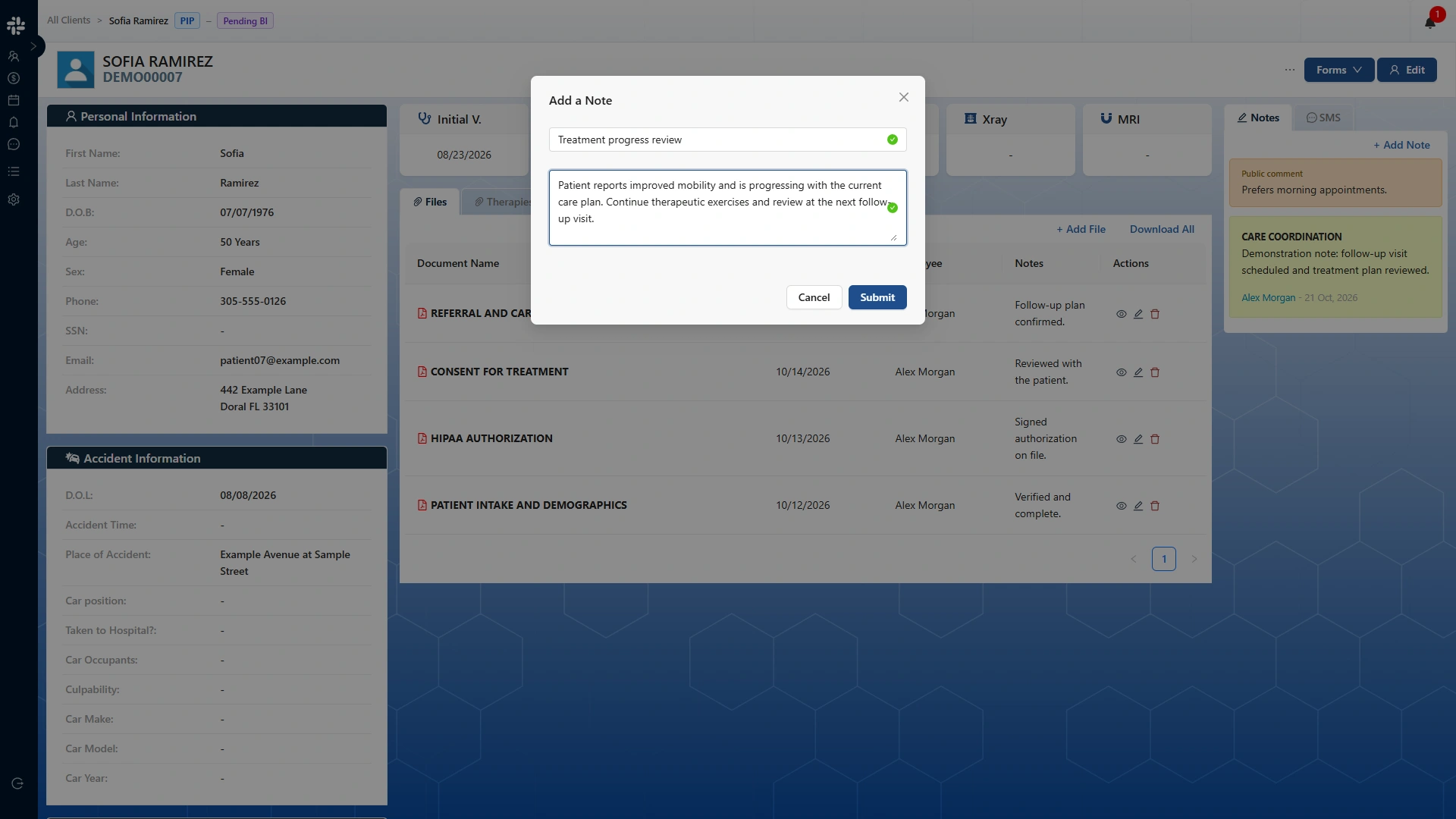Open the top-right notification bell with badge
1456x819 pixels.
1430,21
